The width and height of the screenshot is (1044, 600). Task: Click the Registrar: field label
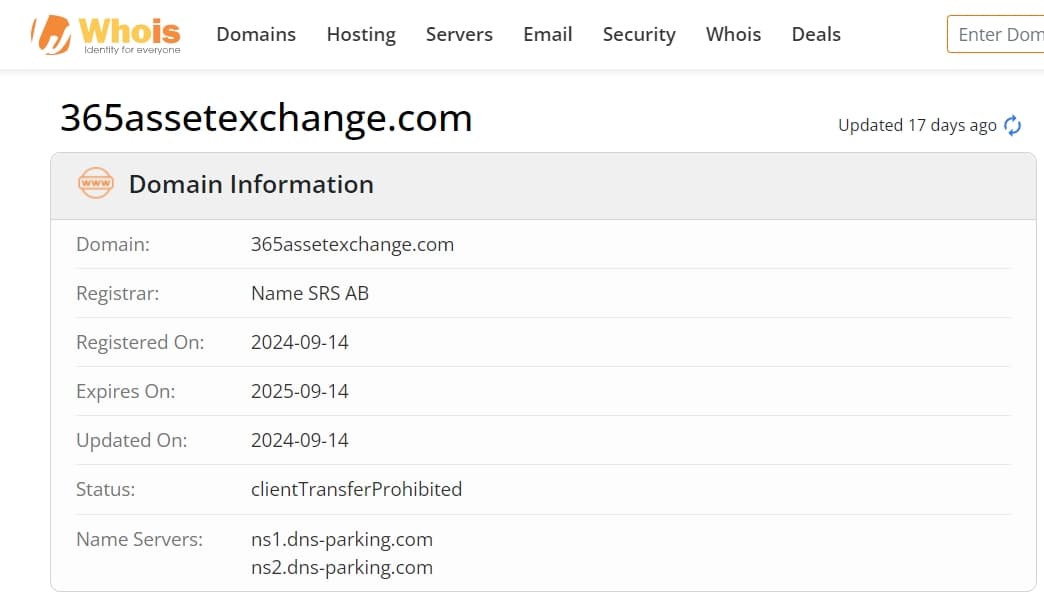pyautogui.click(x=117, y=294)
